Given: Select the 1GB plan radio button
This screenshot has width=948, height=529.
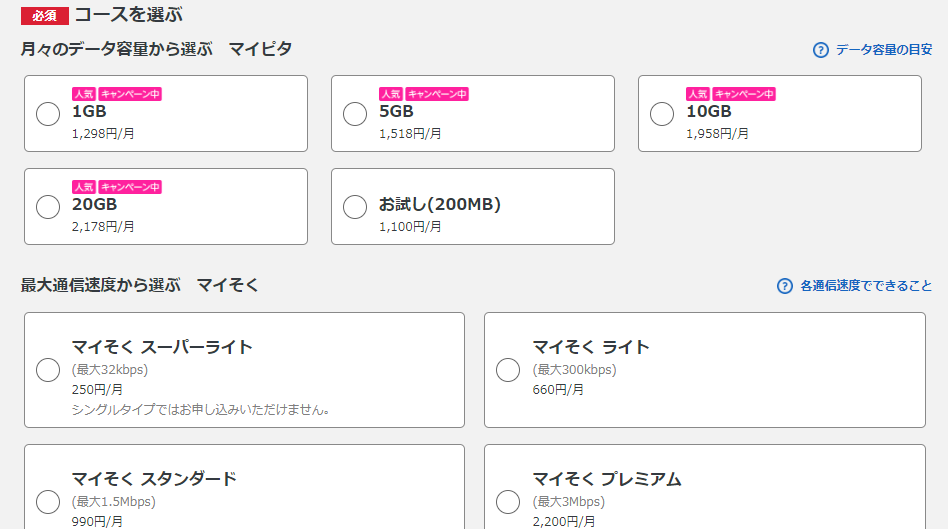Looking at the screenshot, I should (x=48, y=114).
